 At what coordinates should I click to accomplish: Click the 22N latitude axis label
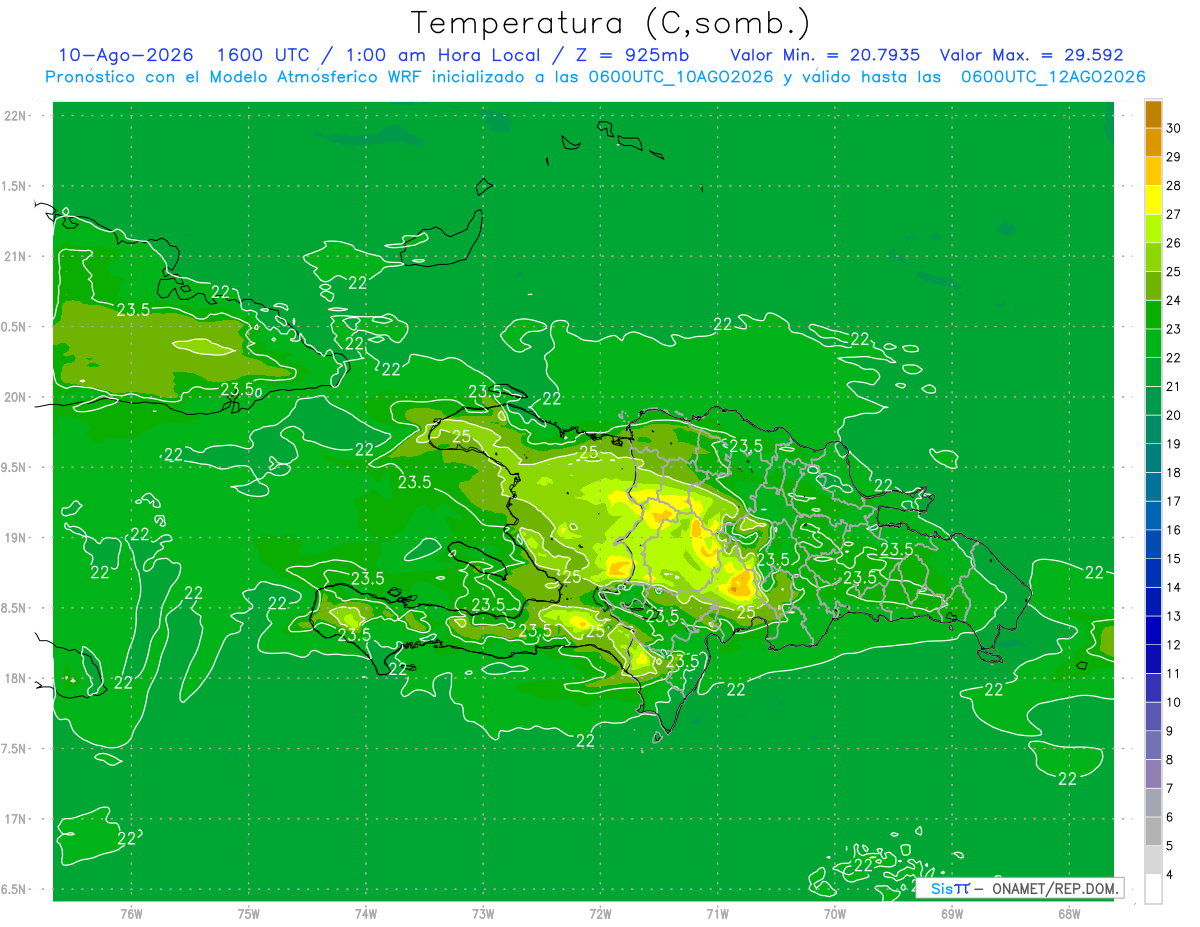[x=15, y=116]
